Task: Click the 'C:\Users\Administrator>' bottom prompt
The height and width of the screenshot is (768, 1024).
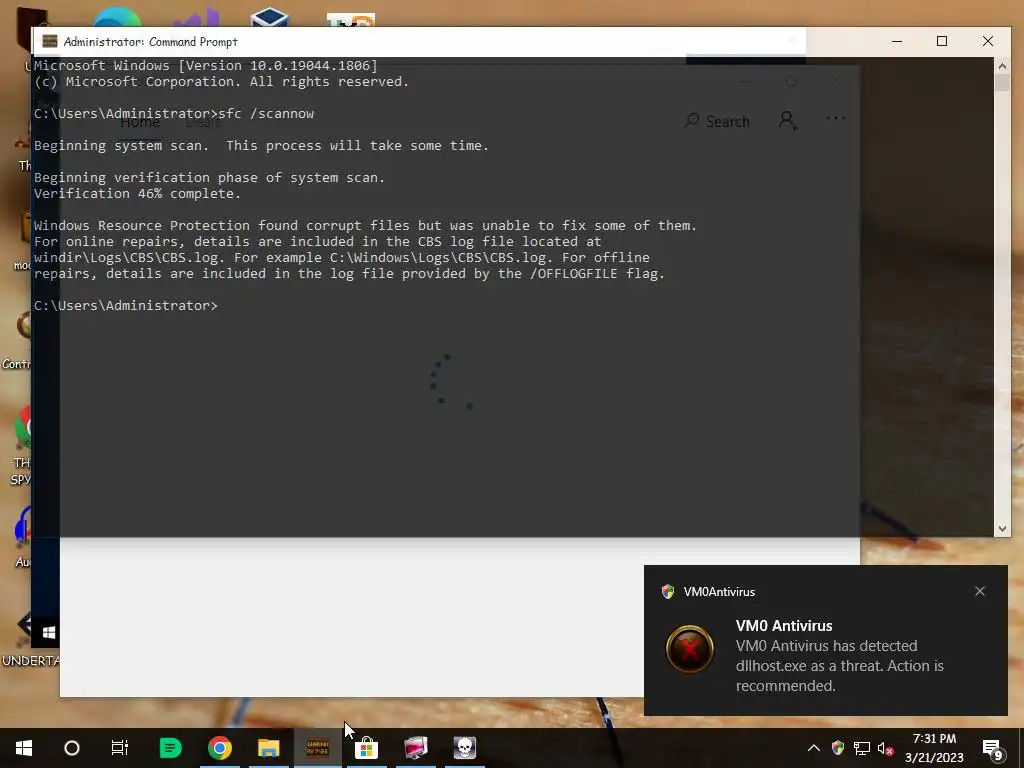Action: [125, 306]
